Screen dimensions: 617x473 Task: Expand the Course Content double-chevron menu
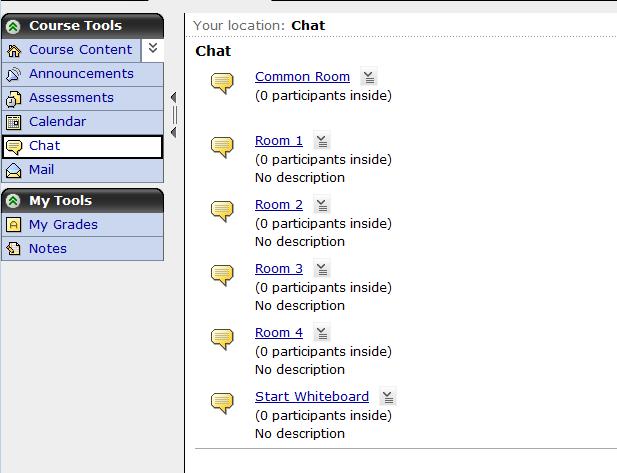(153, 49)
